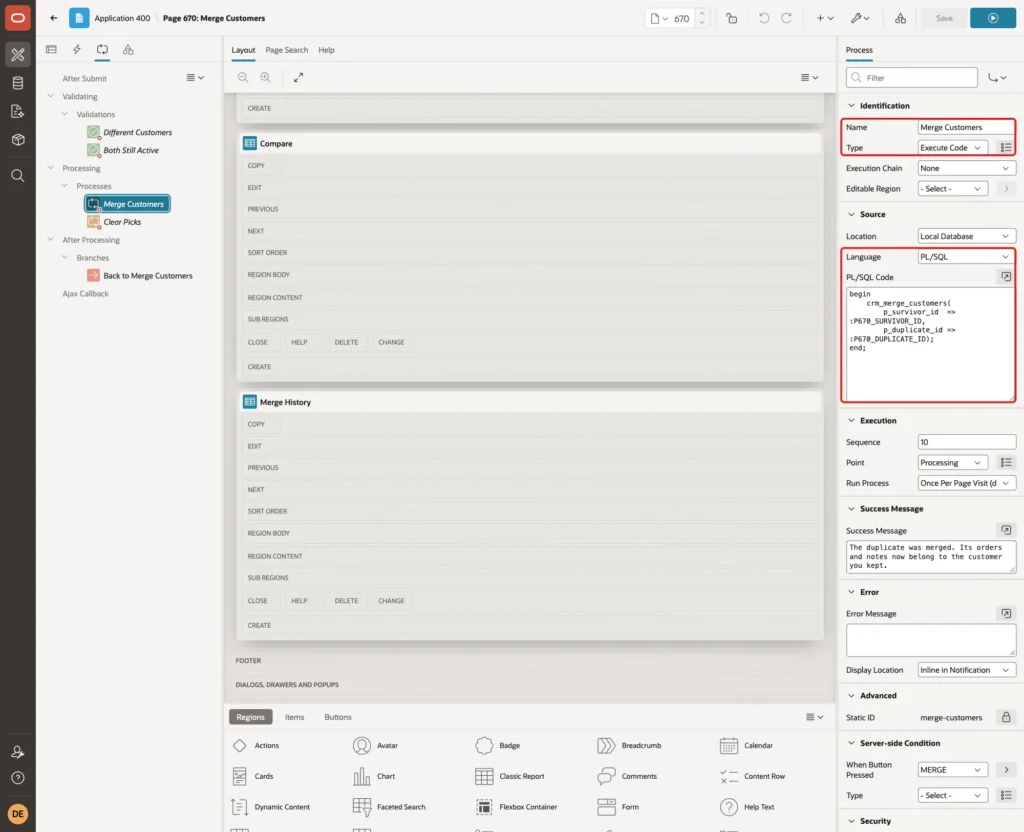Click the lock icon beside Static ID

(1006, 717)
